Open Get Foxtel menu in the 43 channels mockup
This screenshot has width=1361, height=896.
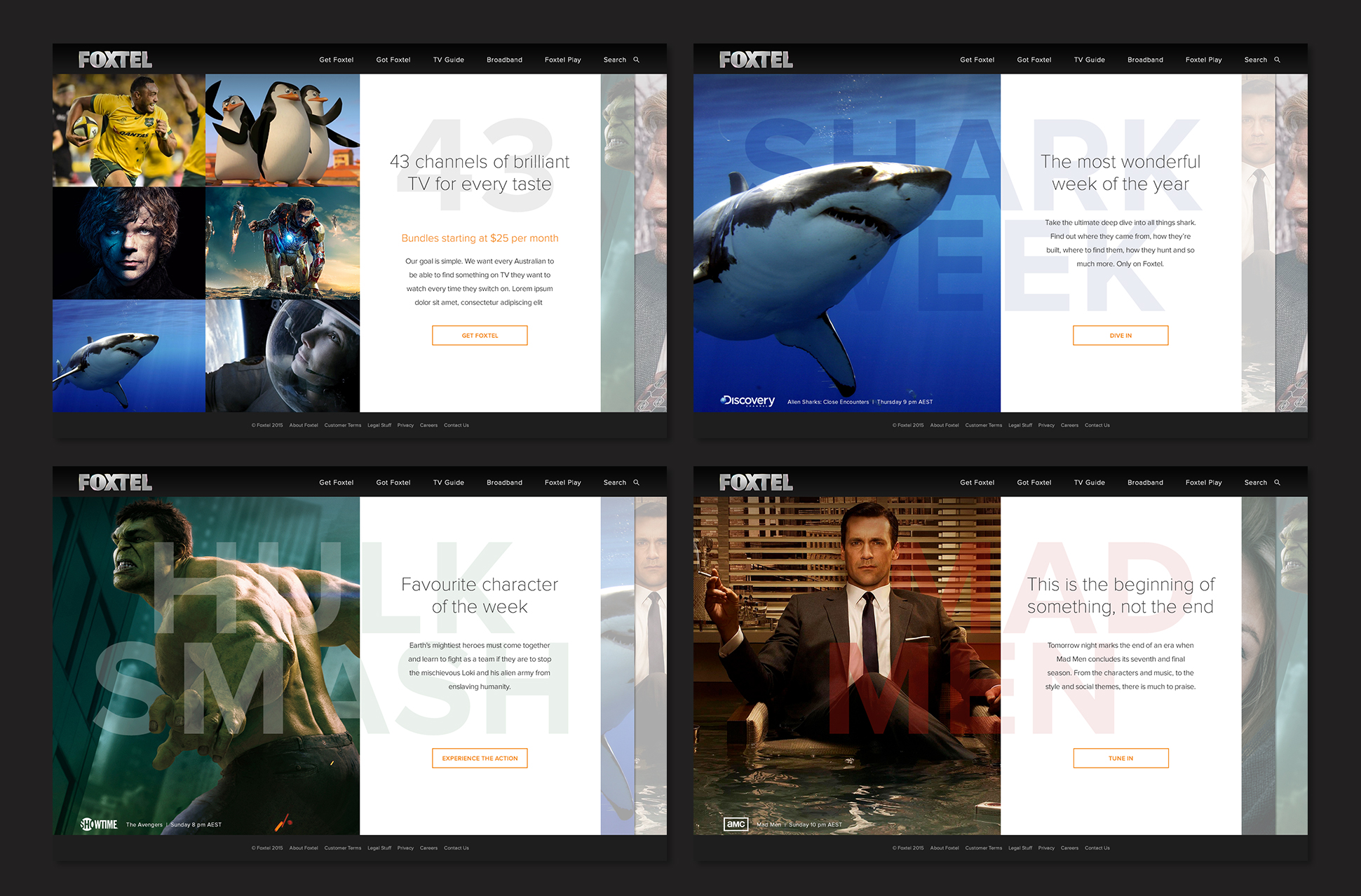(337, 60)
